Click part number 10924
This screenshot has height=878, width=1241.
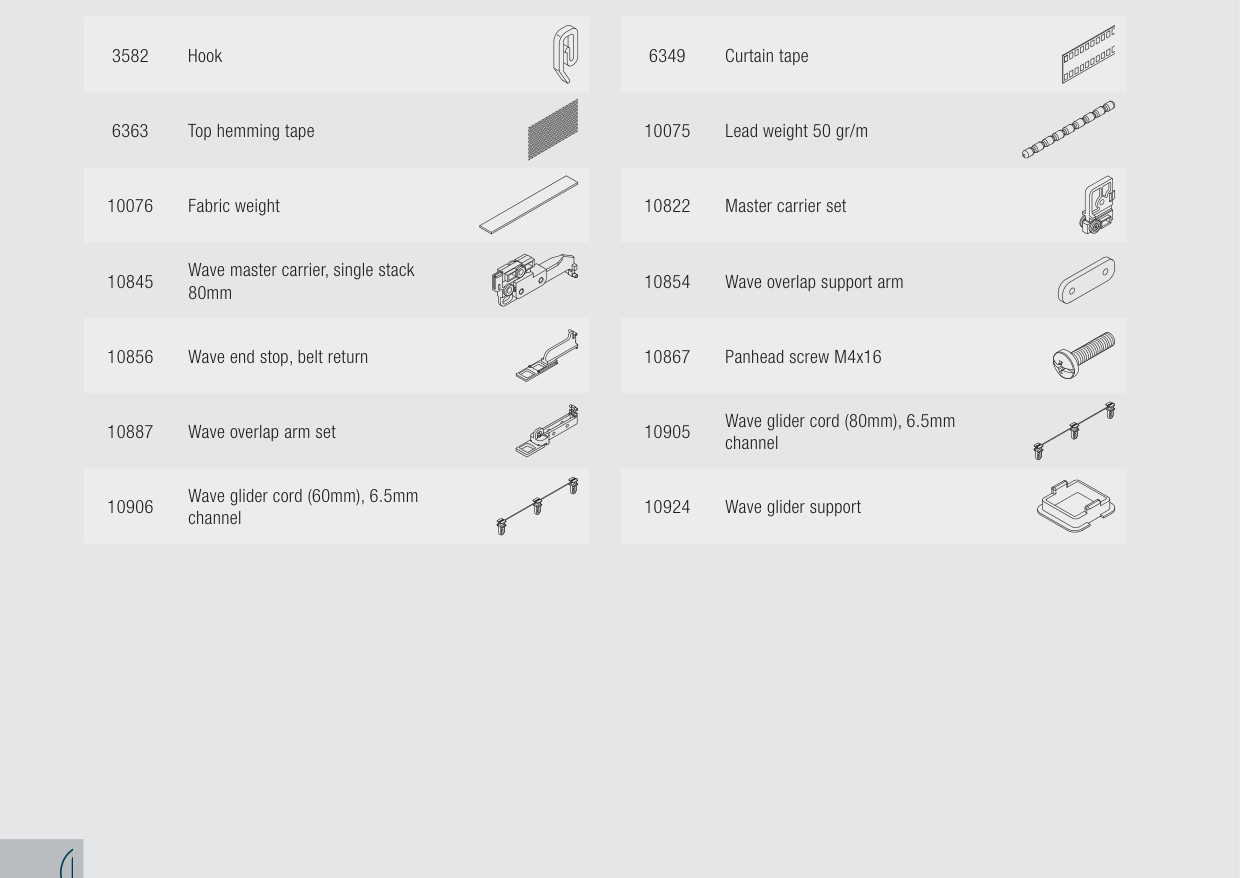(x=667, y=507)
